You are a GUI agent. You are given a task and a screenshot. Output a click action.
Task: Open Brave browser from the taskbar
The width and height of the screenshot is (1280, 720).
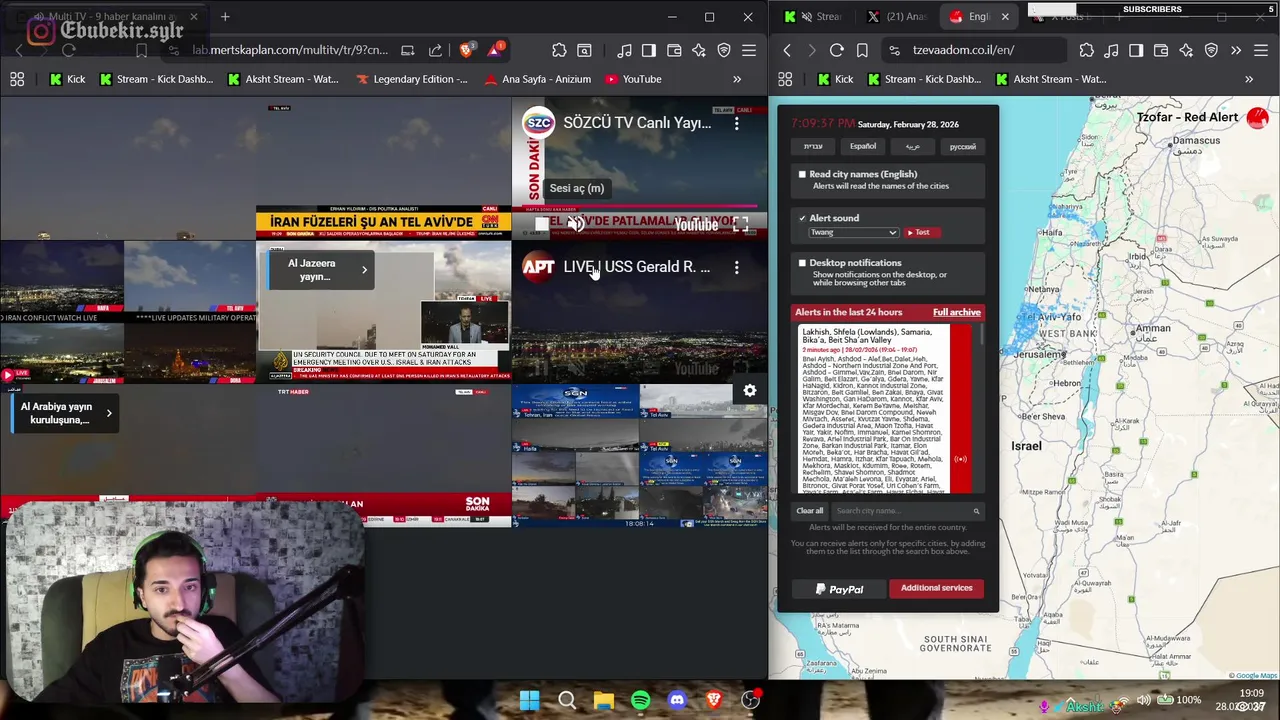point(714,701)
